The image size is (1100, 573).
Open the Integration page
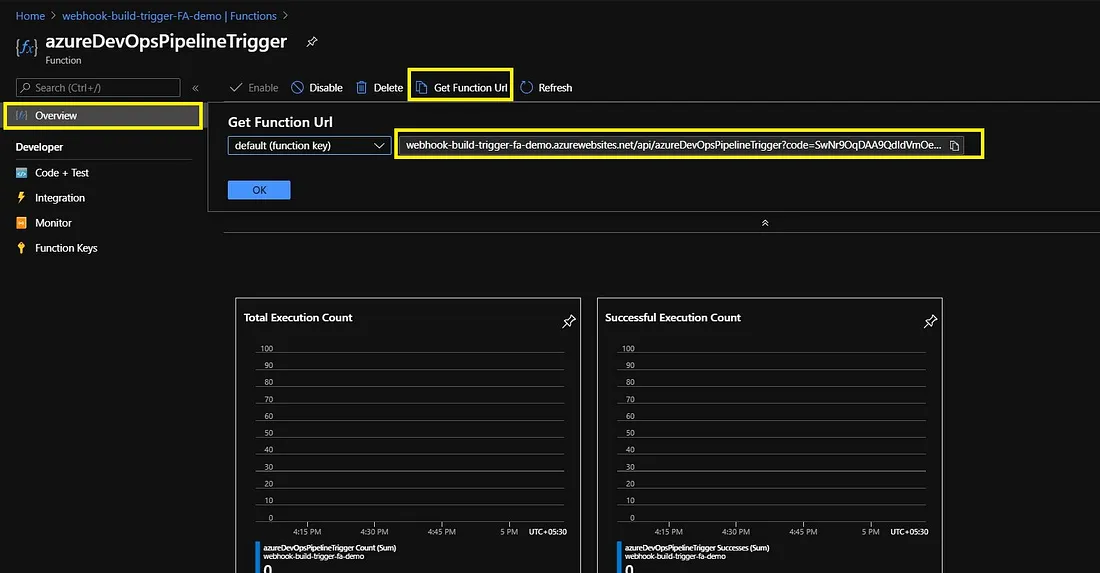[60, 198]
